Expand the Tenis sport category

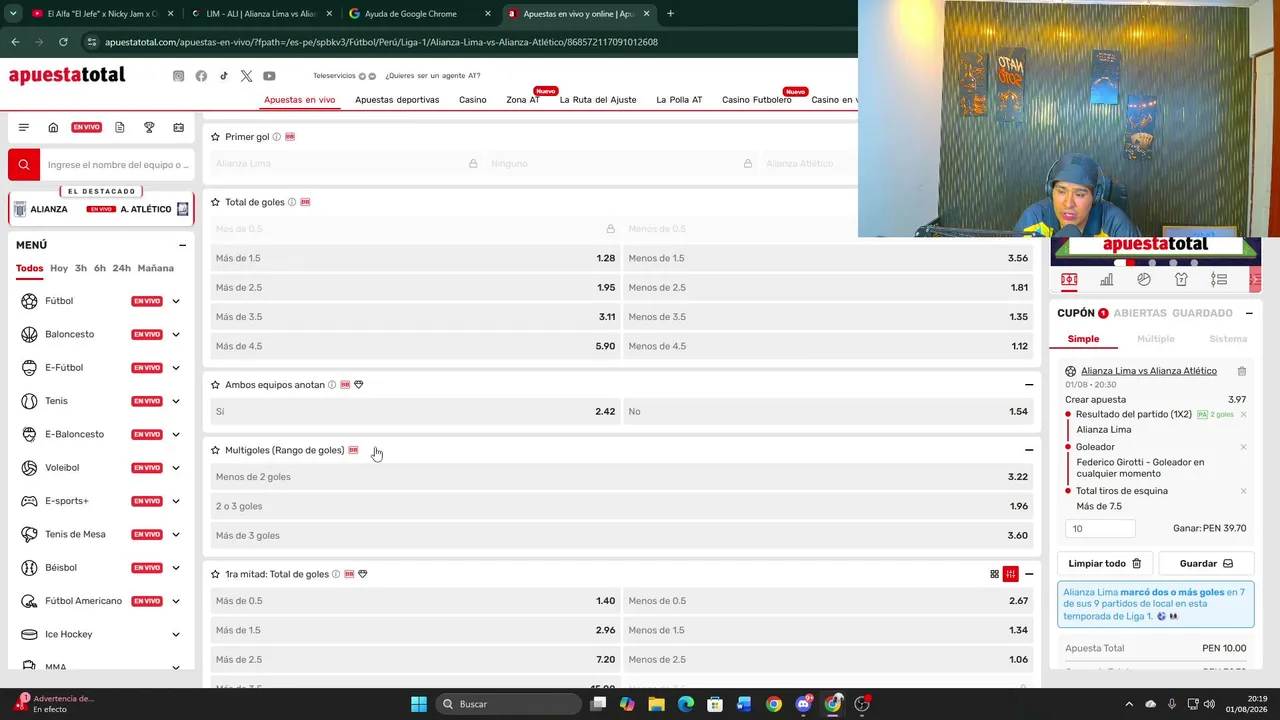[176, 401]
